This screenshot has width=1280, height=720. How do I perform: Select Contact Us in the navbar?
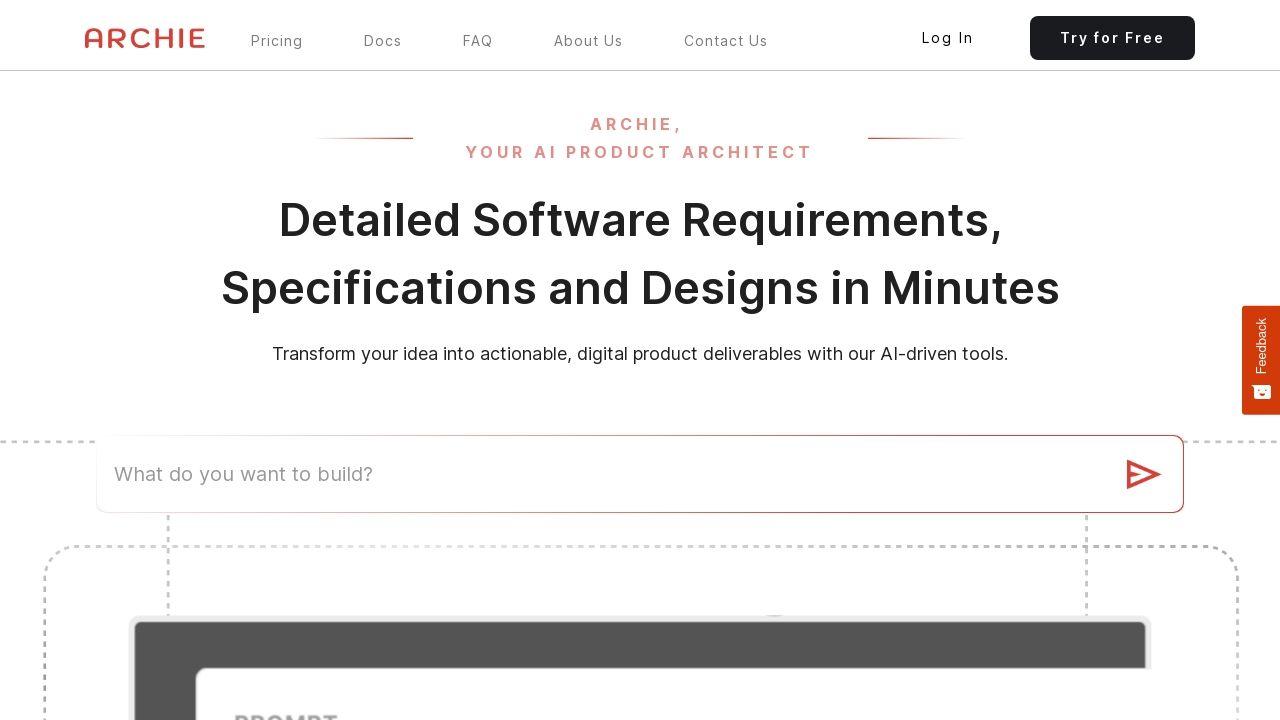(725, 41)
